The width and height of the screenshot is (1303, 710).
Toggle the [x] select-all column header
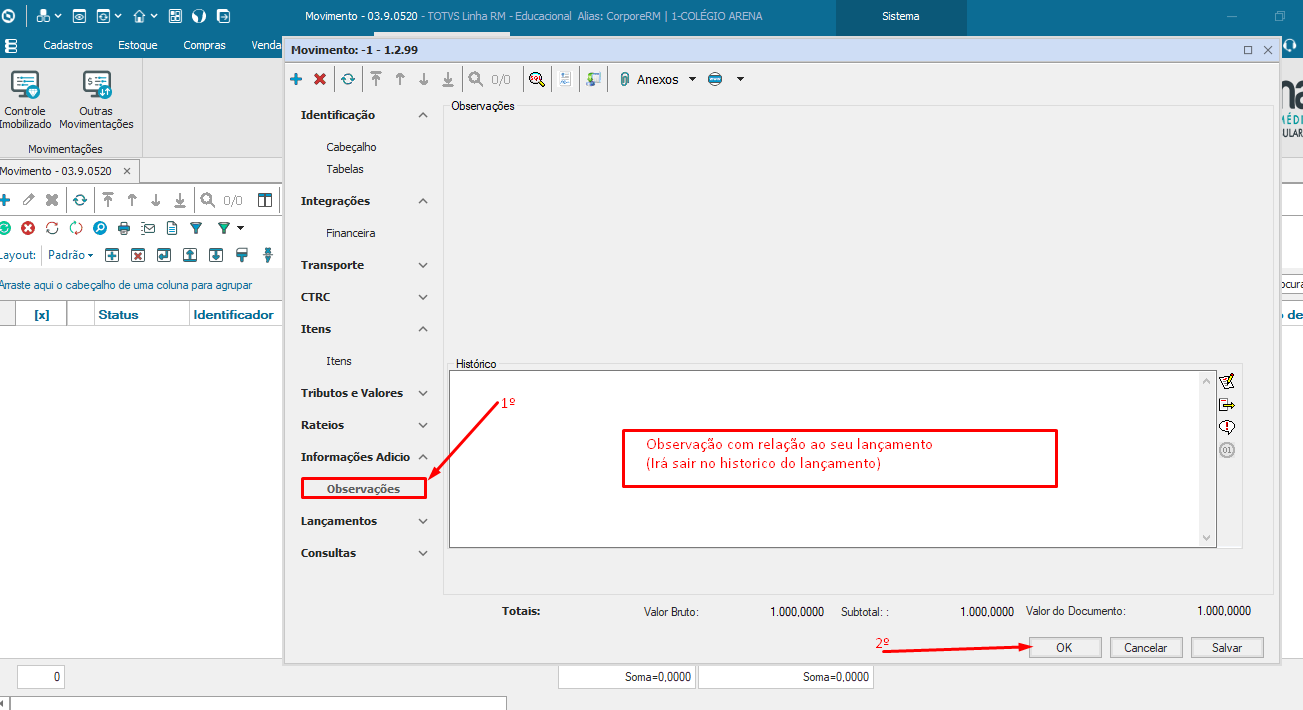(x=41, y=314)
